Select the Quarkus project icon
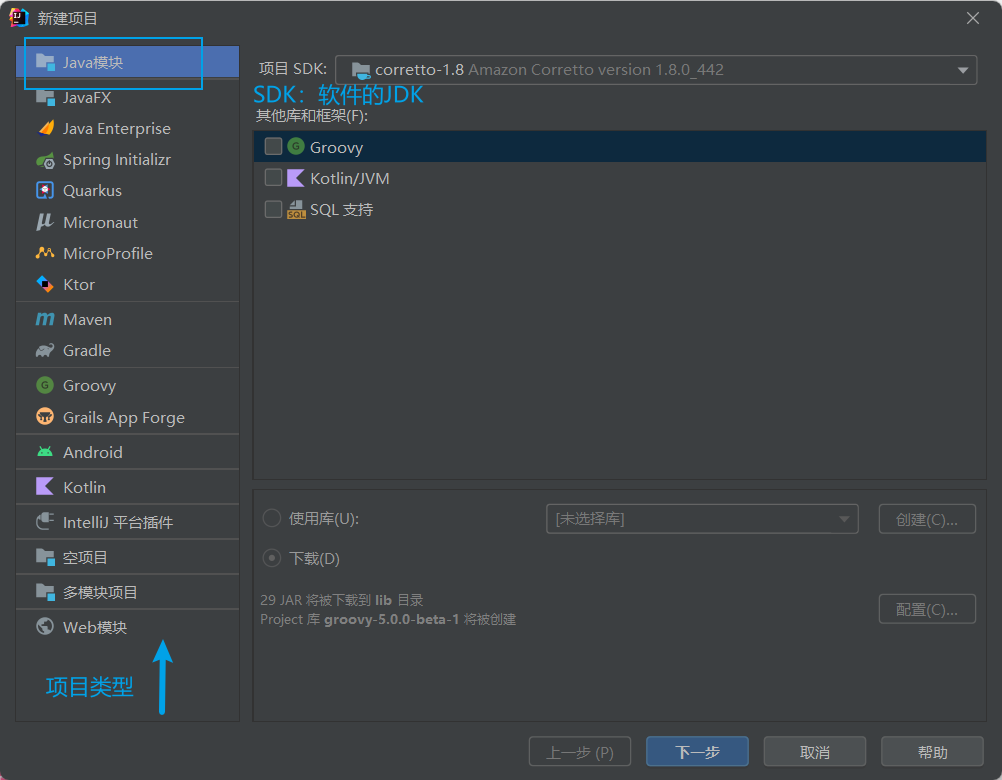This screenshot has width=1002, height=780. pyautogui.click(x=45, y=190)
